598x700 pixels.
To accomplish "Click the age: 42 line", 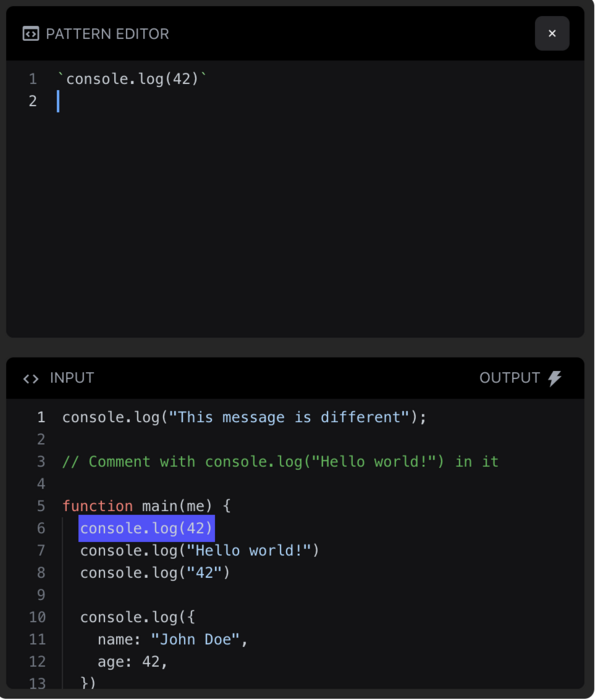I will click(x=133, y=662).
